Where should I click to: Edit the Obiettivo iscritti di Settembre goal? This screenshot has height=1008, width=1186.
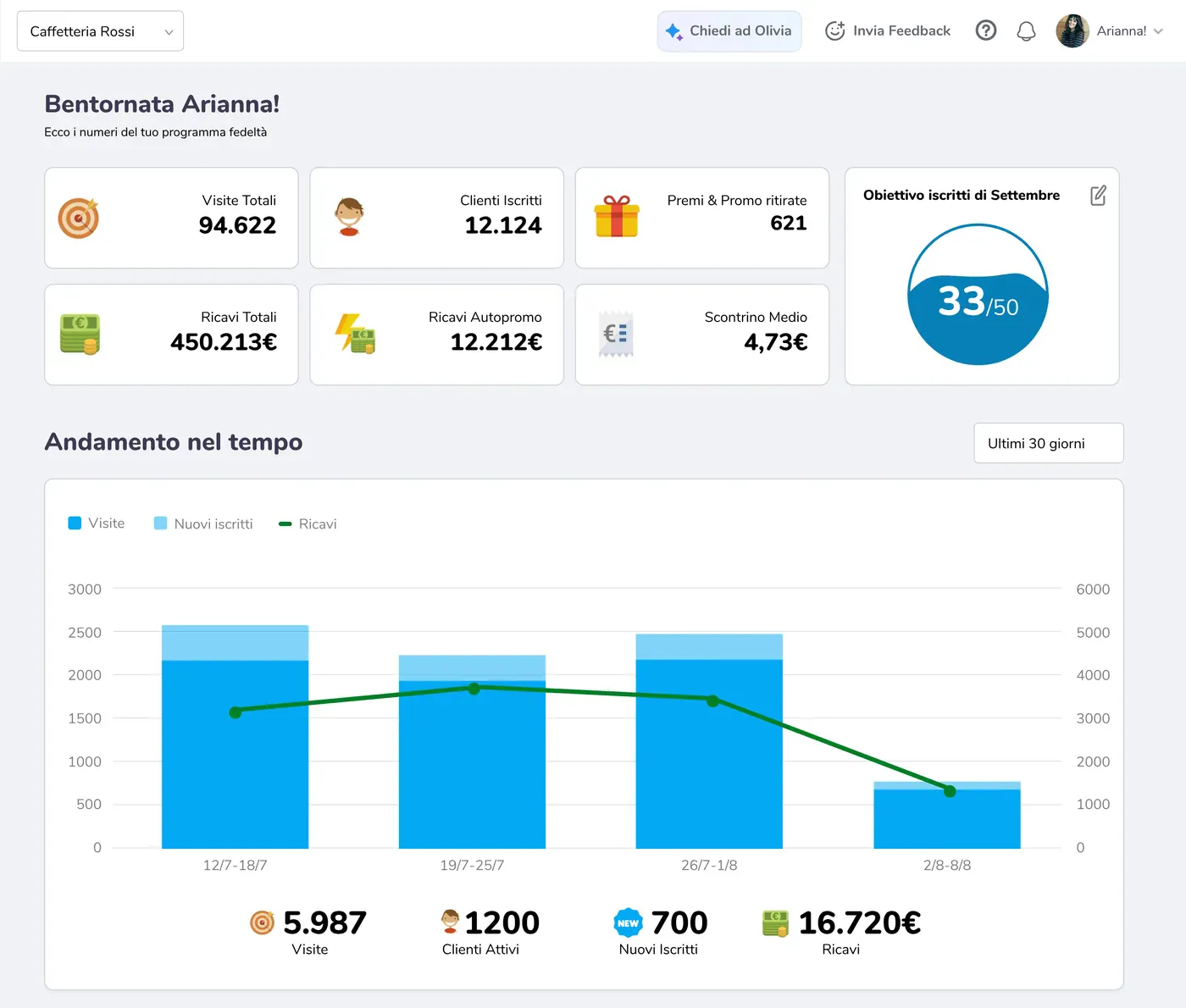[x=1098, y=196]
